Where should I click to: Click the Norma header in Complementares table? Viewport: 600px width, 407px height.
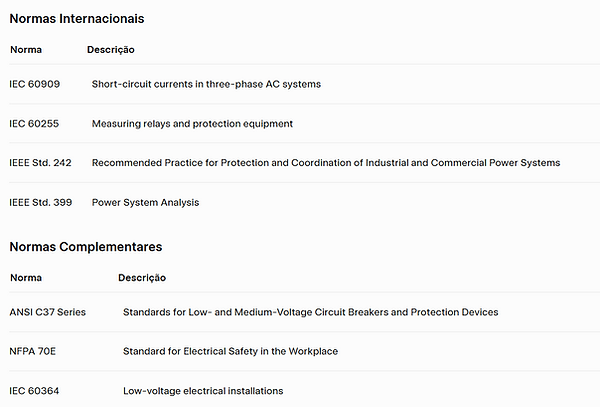pyautogui.click(x=26, y=278)
